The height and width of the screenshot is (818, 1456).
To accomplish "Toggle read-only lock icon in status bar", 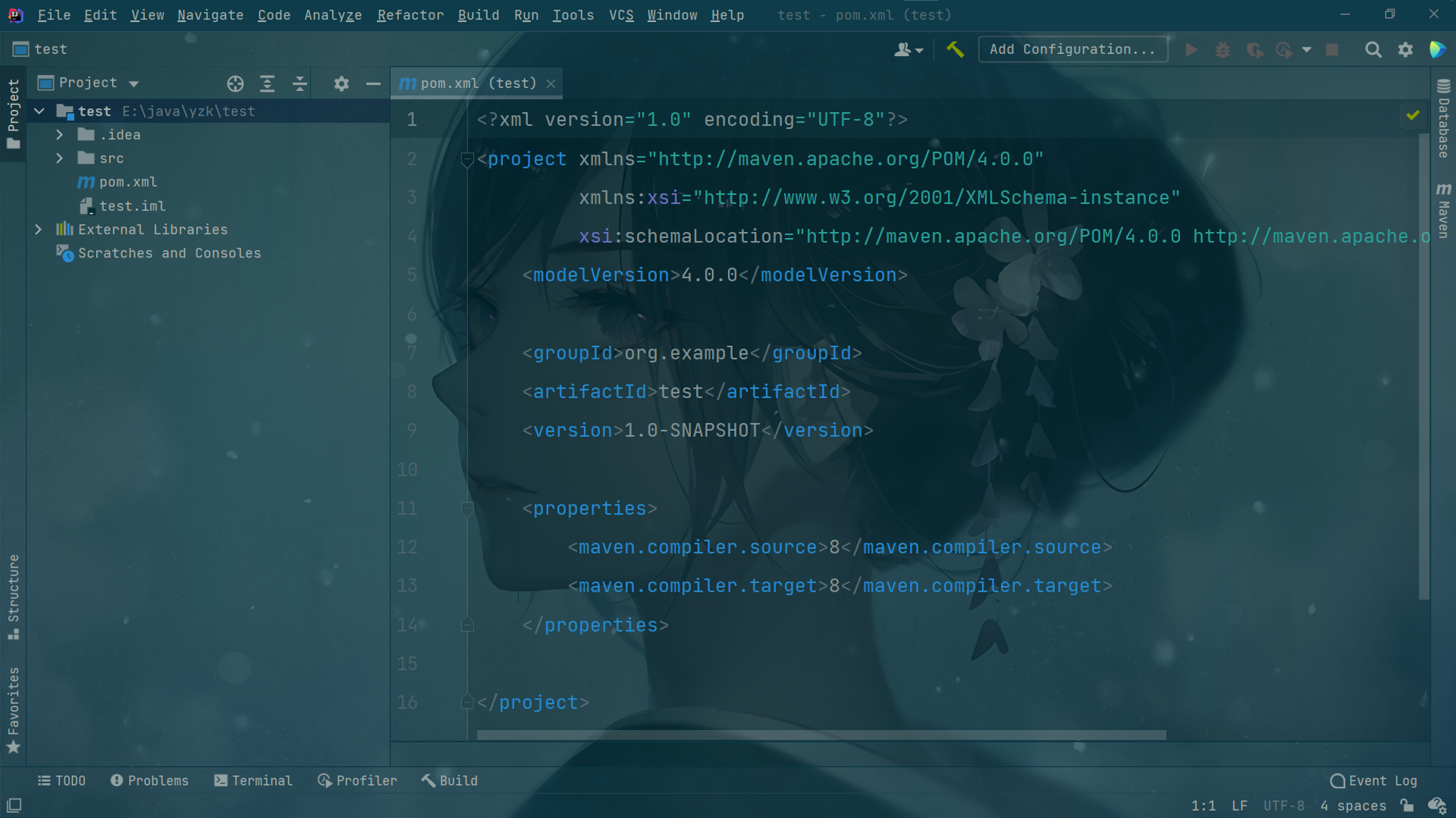I will 1406,806.
